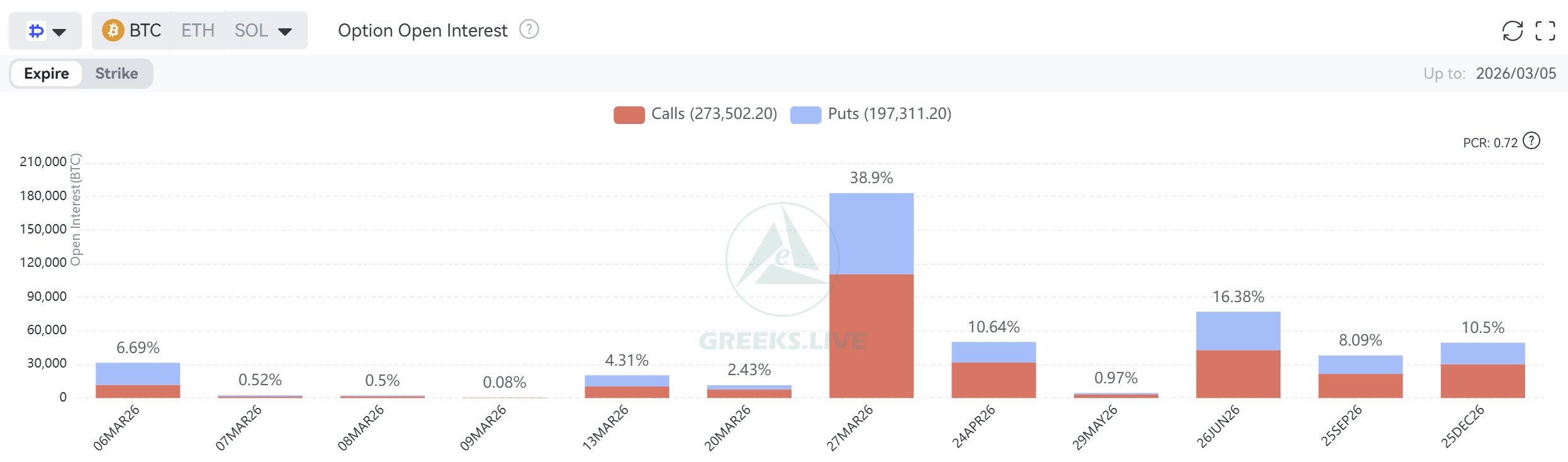Click the Bitcoin coin icon
Viewport: 1568px width, 462px height.
113,30
